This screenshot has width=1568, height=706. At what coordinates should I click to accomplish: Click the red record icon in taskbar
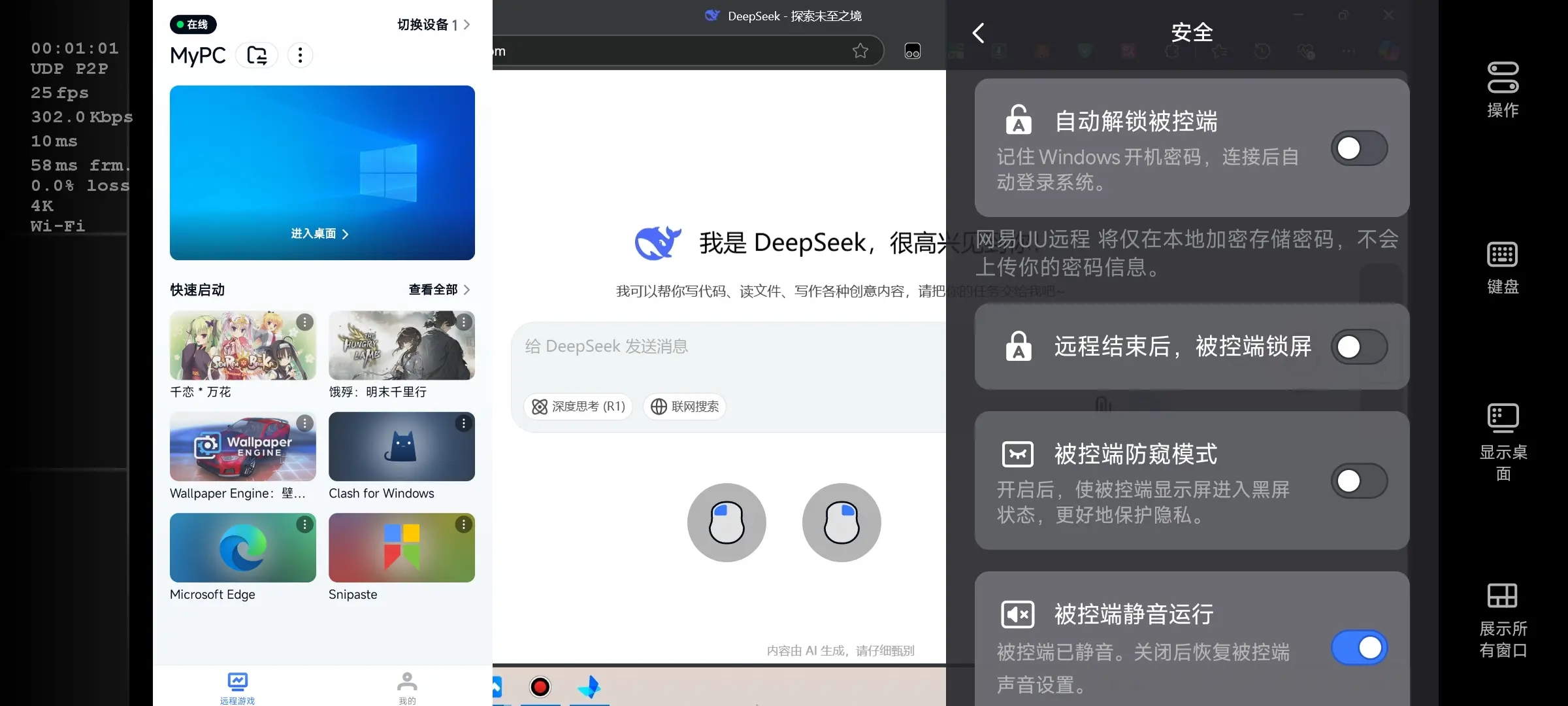coord(540,687)
